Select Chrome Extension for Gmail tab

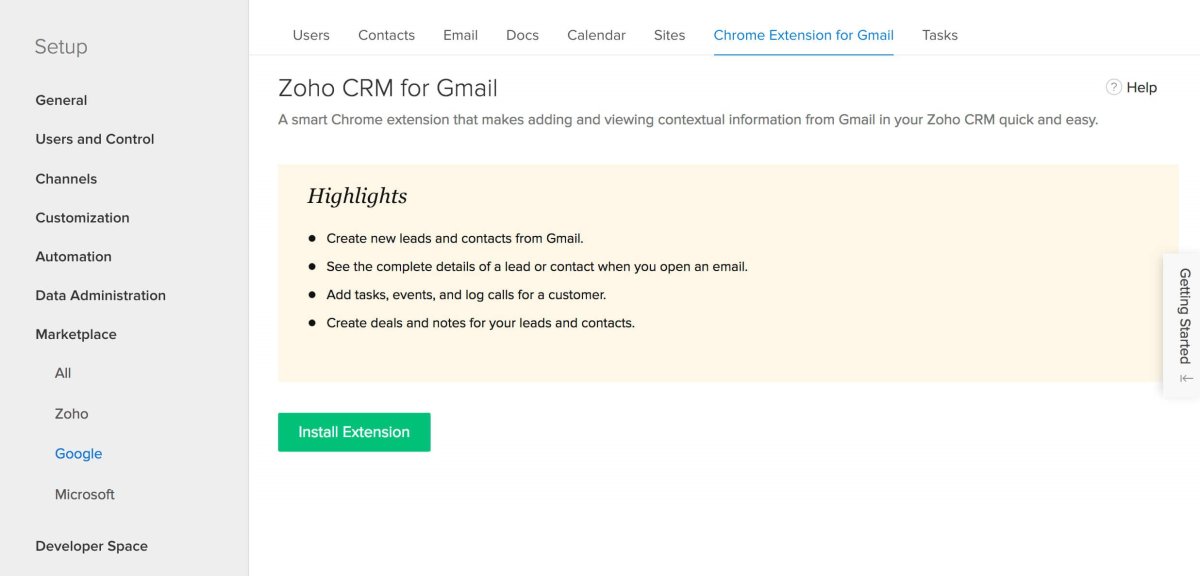coord(803,35)
